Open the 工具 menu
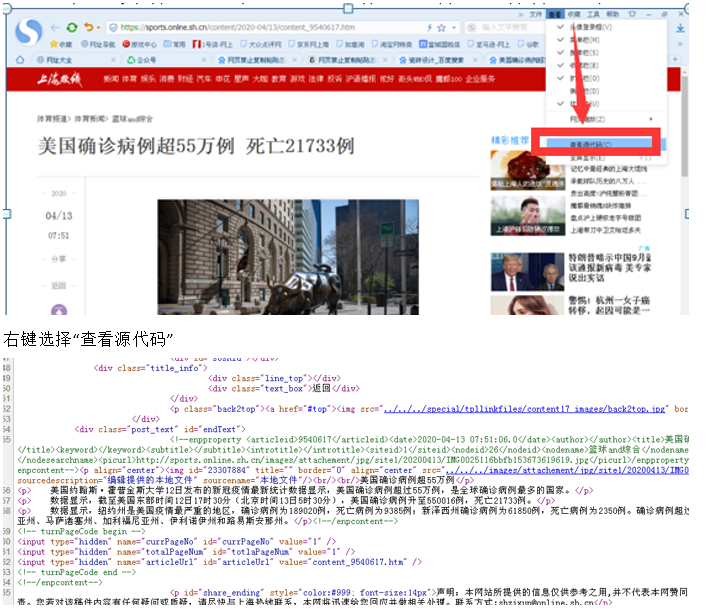This screenshot has height=609, width=721. 593,15
